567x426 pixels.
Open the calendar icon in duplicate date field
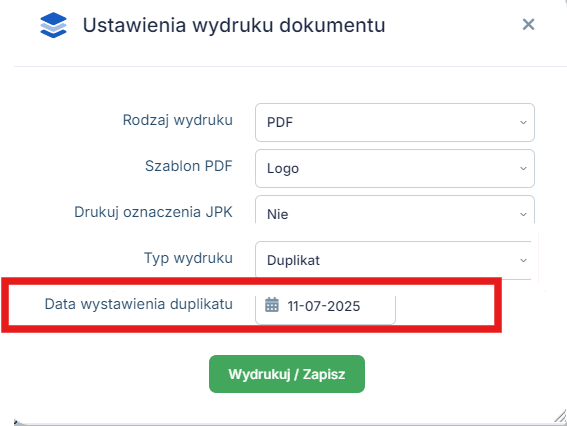pos(272,305)
